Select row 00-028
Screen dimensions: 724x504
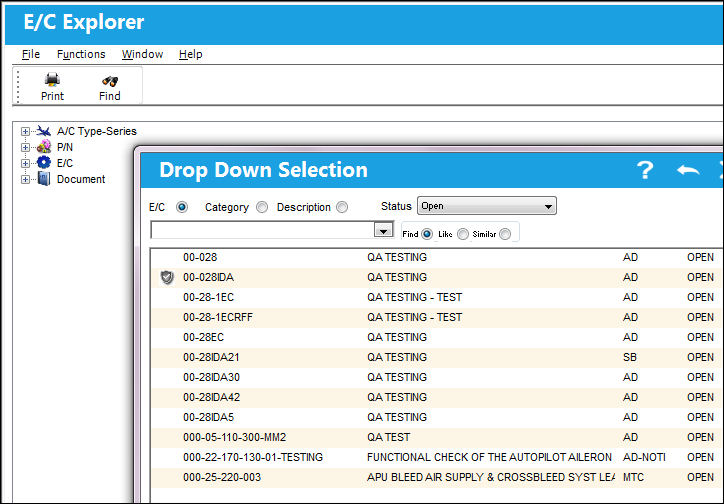pyautogui.click(x=437, y=258)
